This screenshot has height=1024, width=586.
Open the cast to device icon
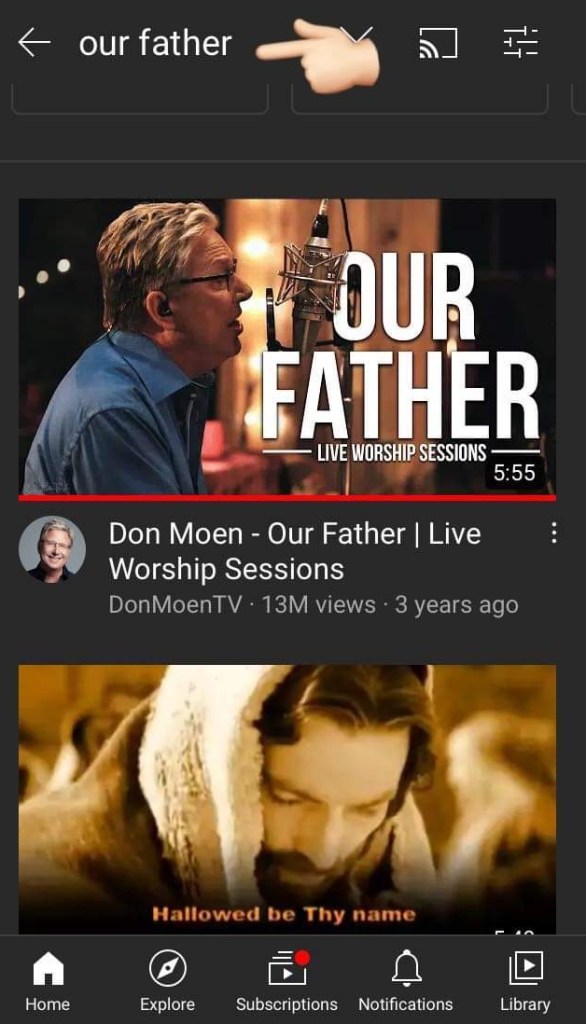click(438, 44)
